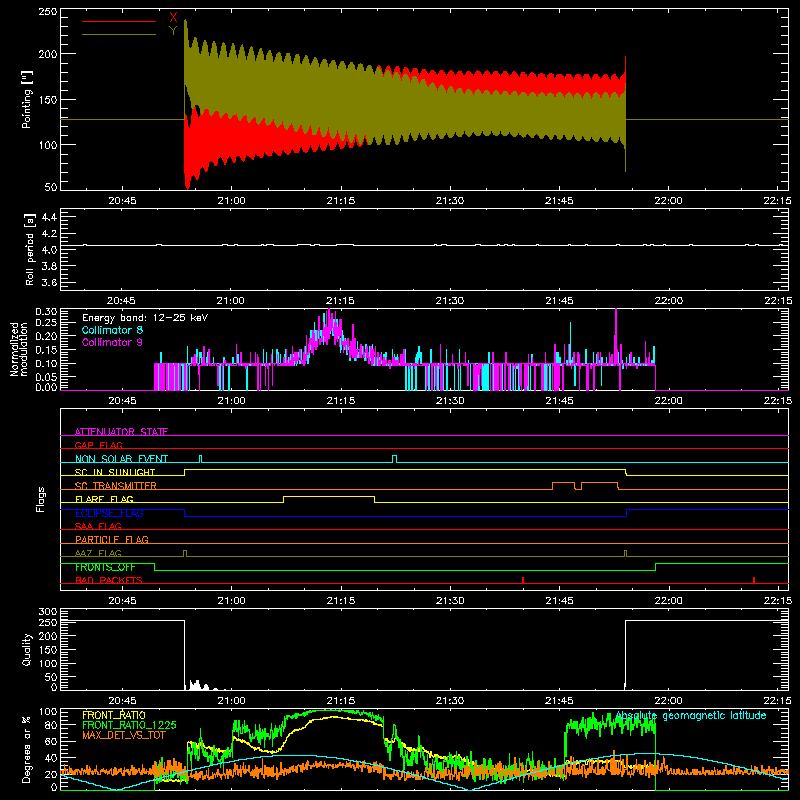800x800 pixels.
Task: Select the olive Y legend line sample
Action: (x=119, y=34)
